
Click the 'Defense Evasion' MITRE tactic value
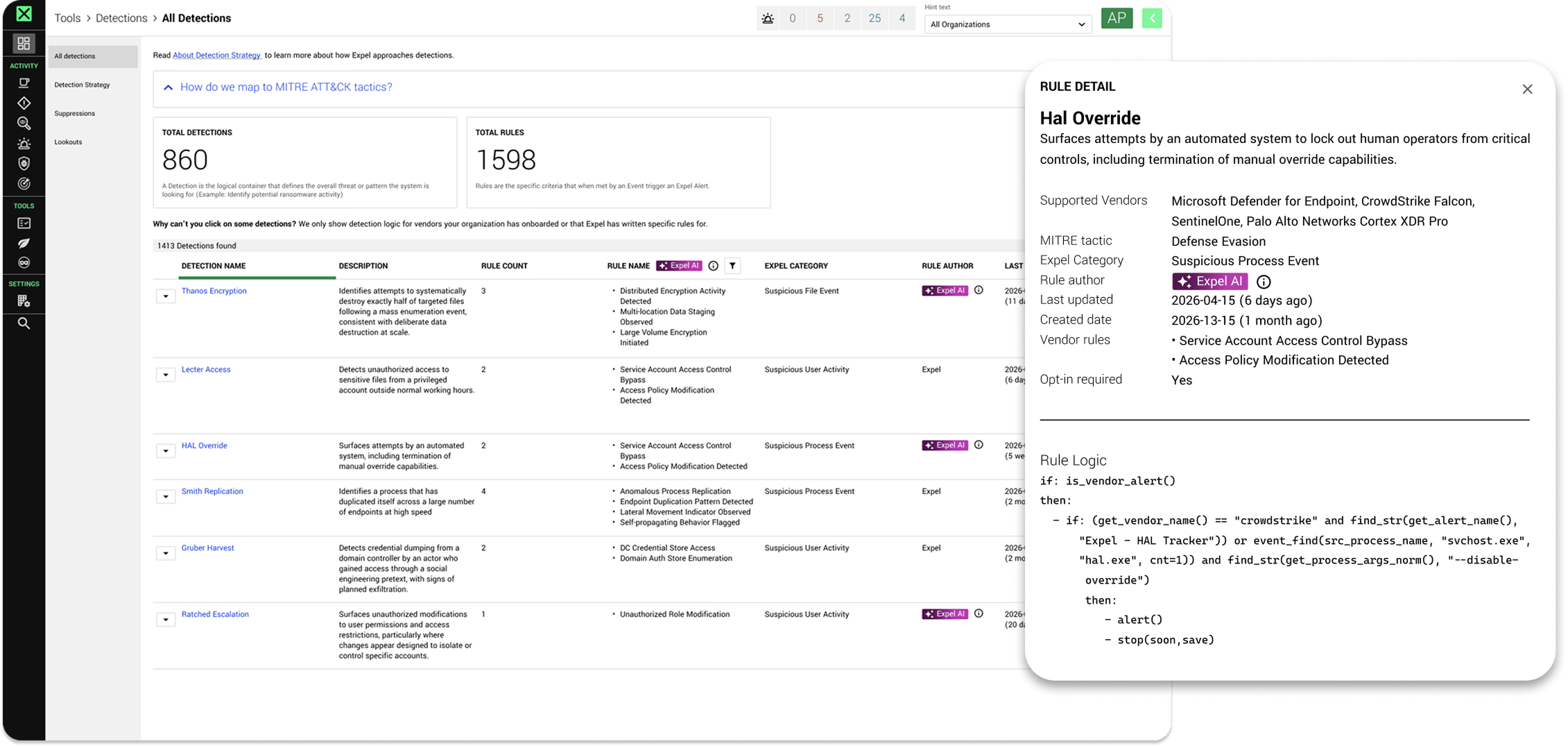(1218, 241)
